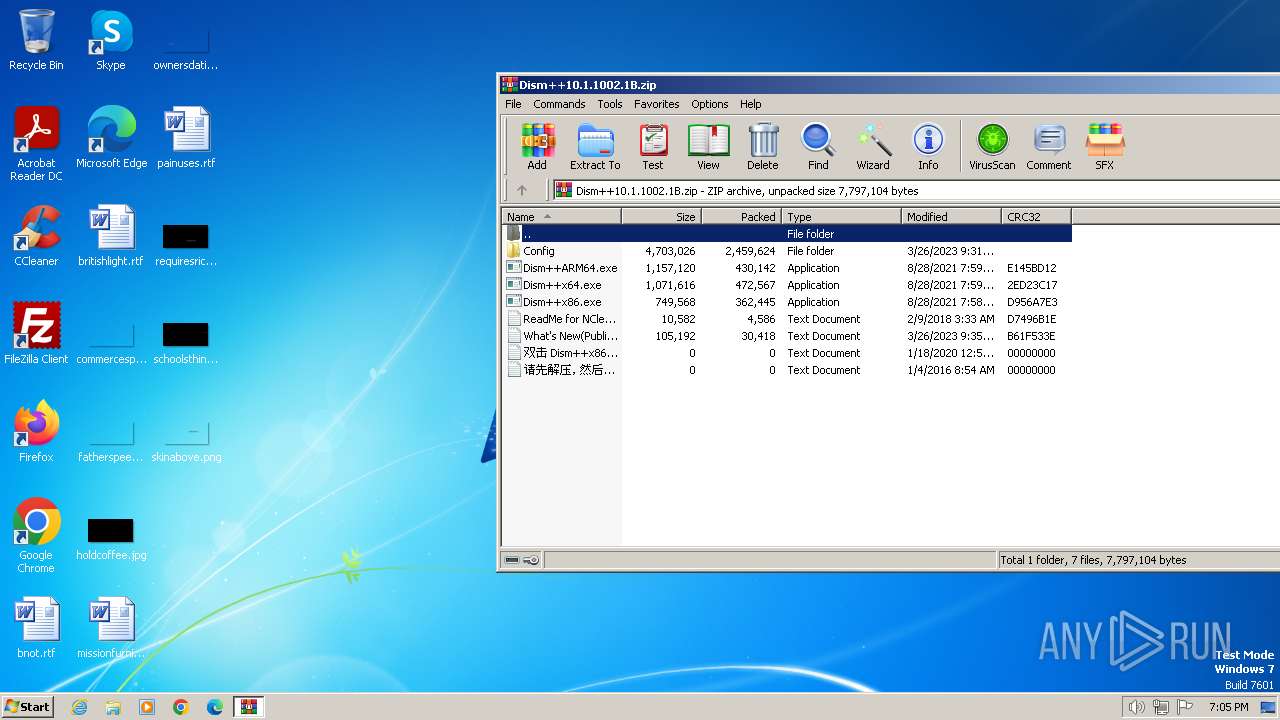Open Internet Explorer from taskbar

tap(79, 707)
